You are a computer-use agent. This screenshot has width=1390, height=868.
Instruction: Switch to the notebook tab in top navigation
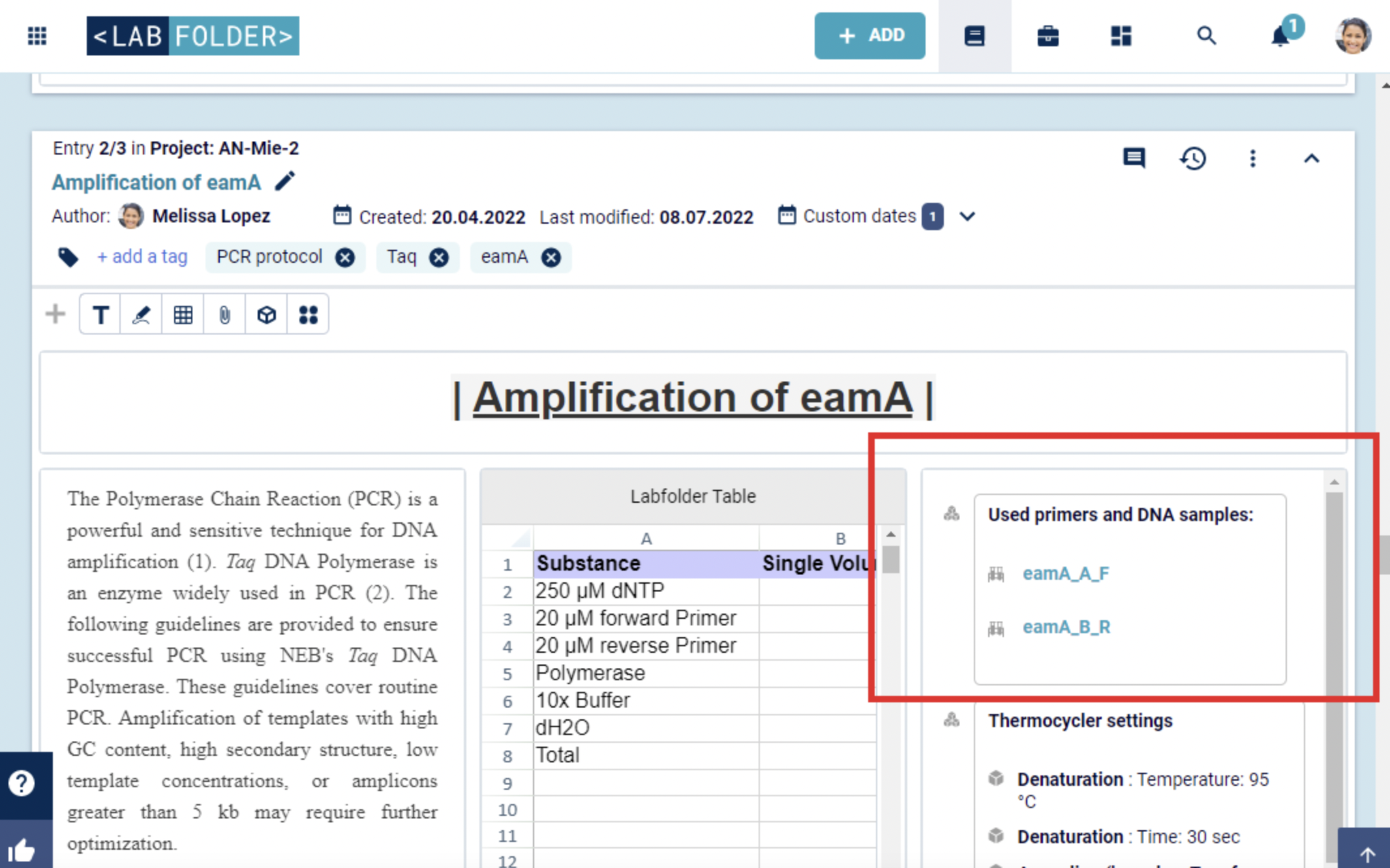click(974, 36)
